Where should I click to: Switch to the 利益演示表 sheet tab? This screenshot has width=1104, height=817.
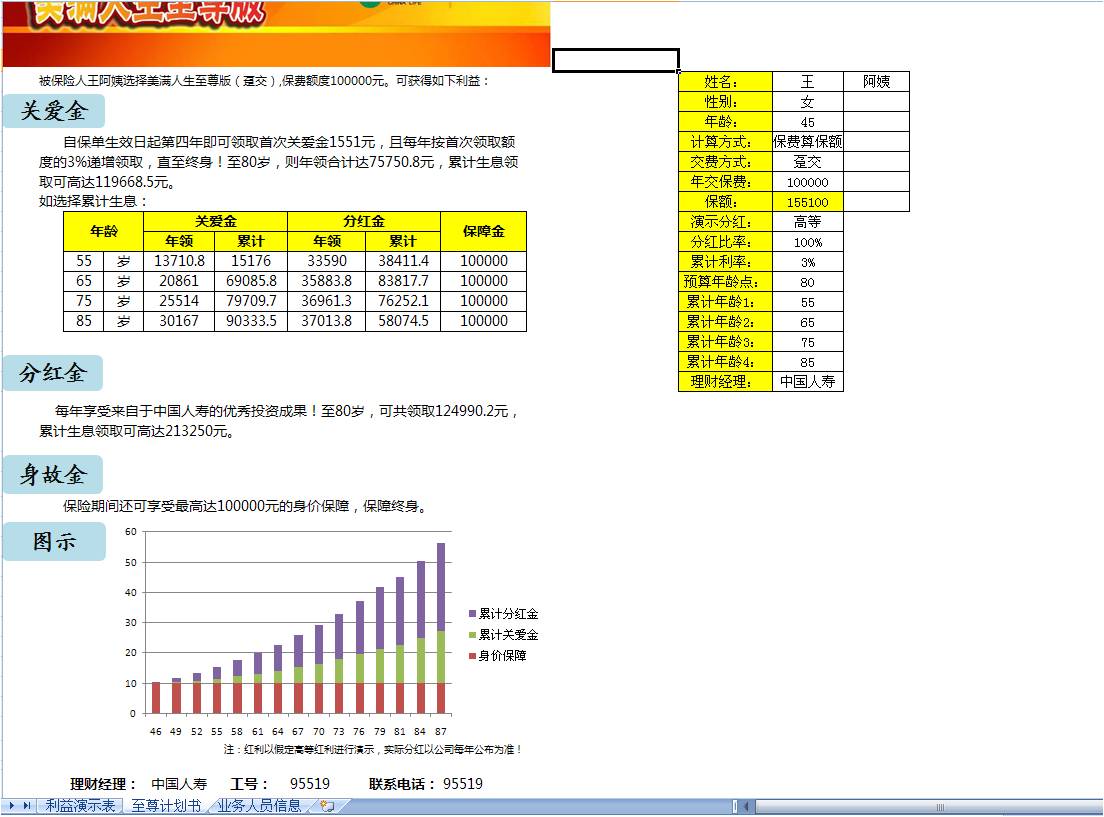tap(80, 806)
